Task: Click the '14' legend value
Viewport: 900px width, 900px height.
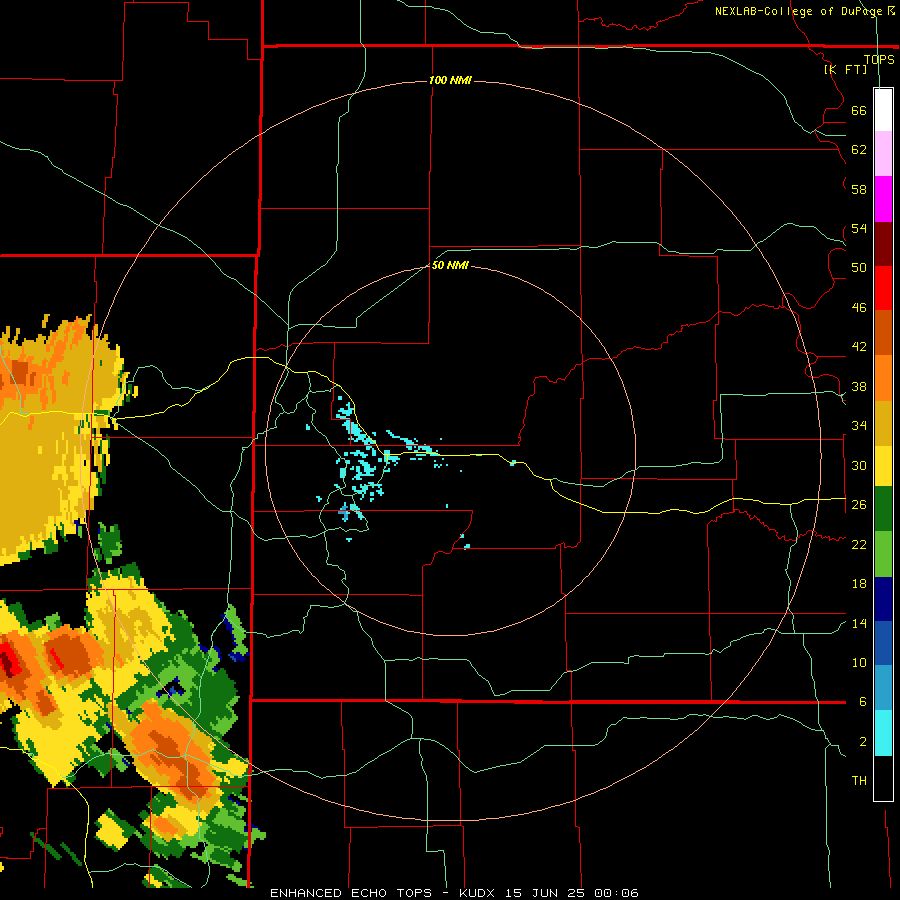Action: (x=859, y=623)
